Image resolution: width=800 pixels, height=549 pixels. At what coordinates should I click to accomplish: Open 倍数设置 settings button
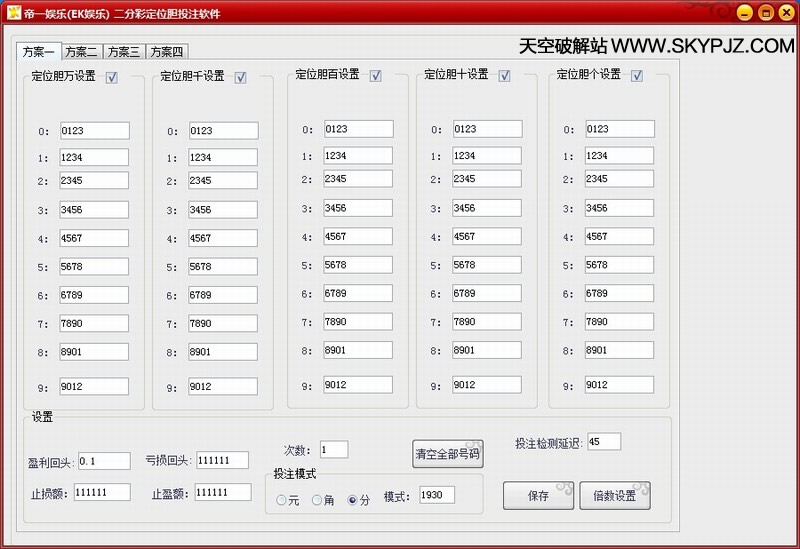614,496
